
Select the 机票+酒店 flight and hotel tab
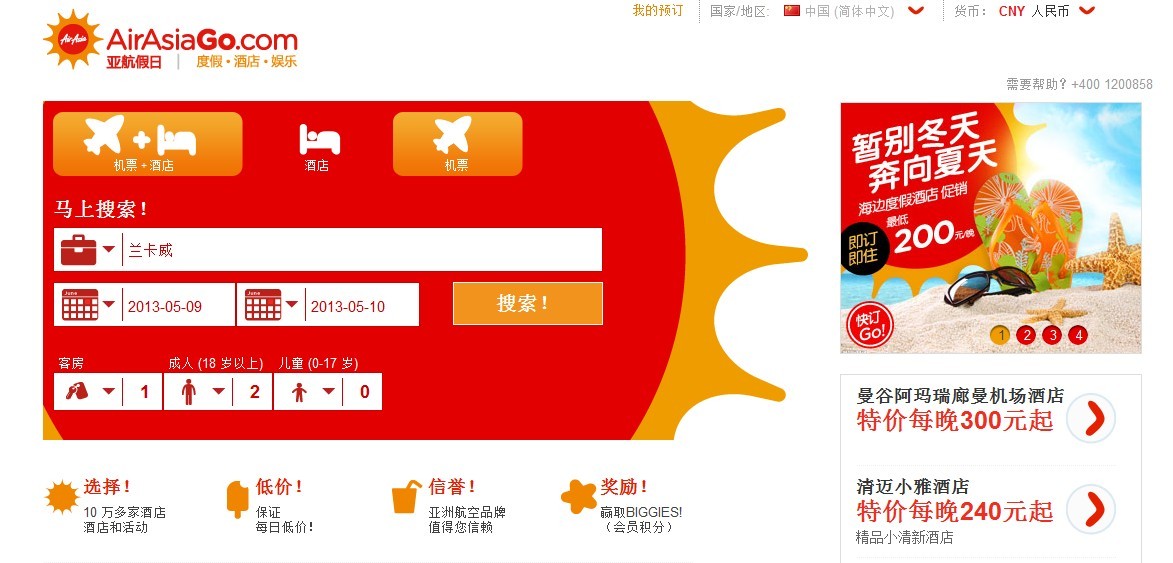coord(147,144)
